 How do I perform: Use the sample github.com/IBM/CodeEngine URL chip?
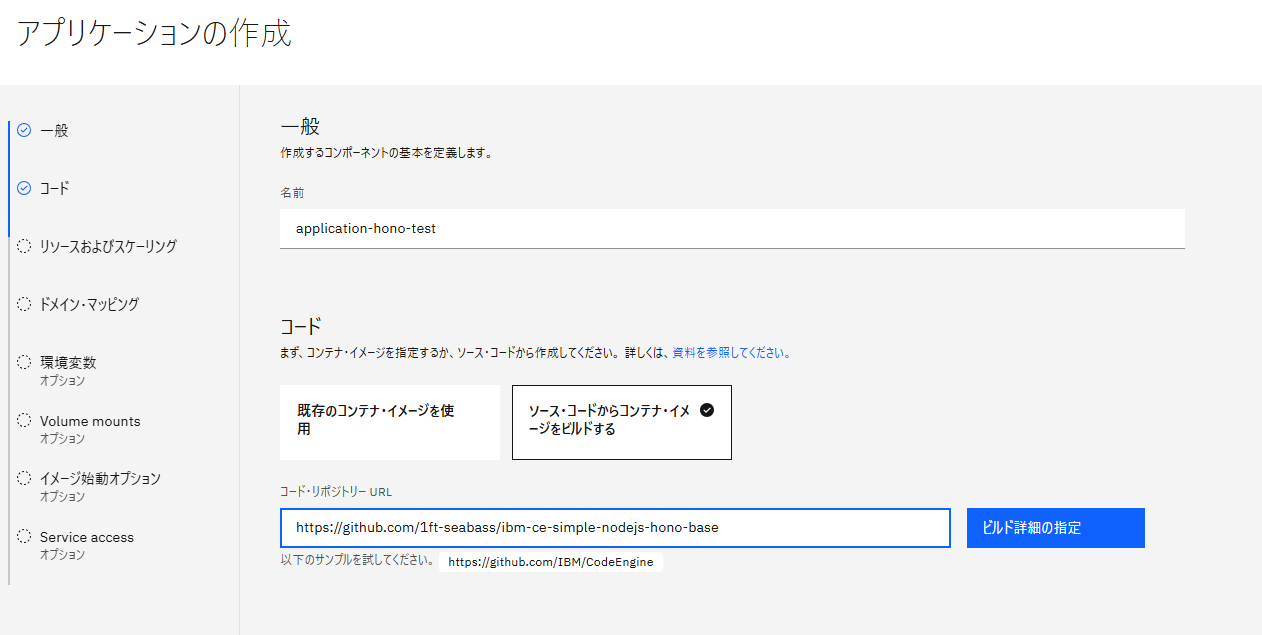(550, 562)
